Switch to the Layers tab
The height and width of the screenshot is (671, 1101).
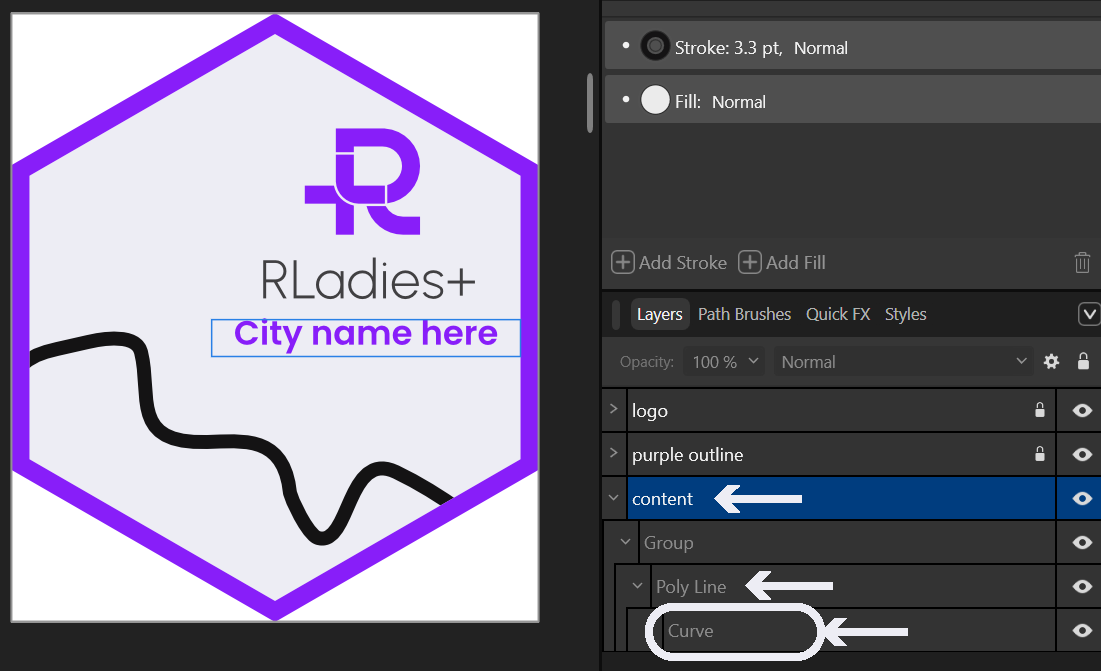pyautogui.click(x=659, y=314)
